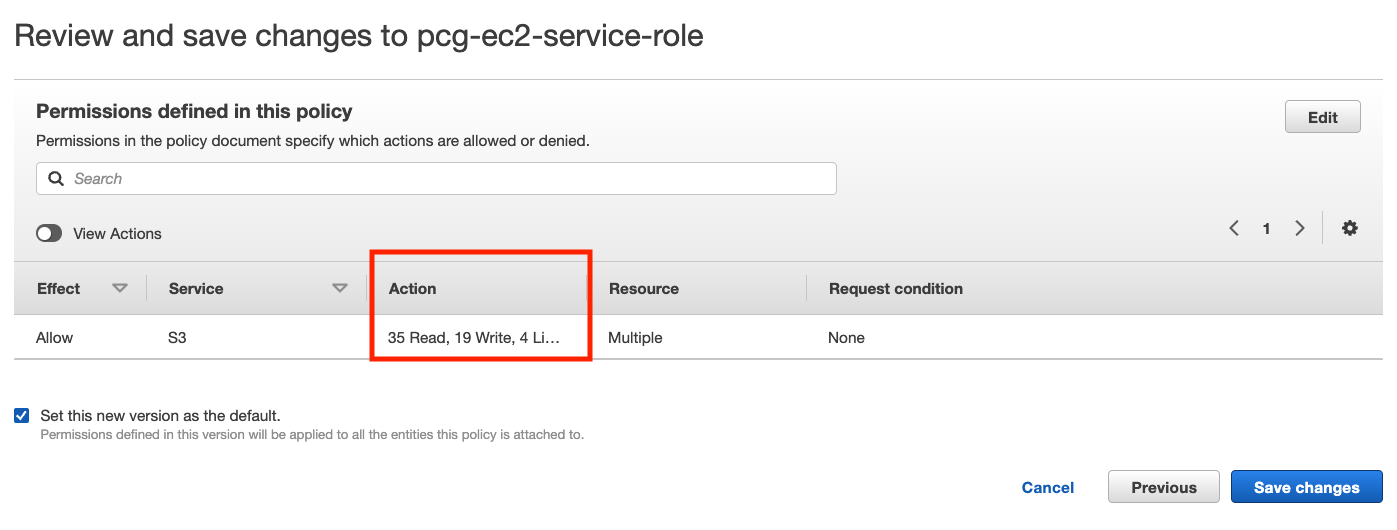Viewport: 1397px width, 530px height.
Task: Select page number 1 in pagination
Action: pyautogui.click(x=1266, y=229)
